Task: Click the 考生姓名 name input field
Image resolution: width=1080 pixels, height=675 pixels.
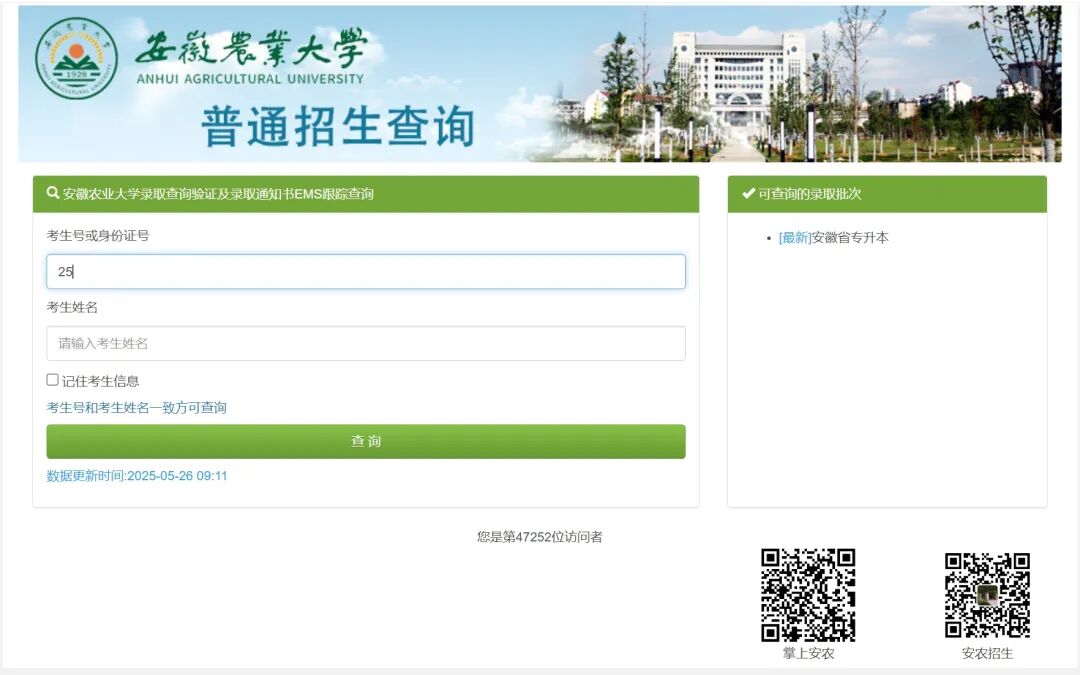Action: point(365,342)
